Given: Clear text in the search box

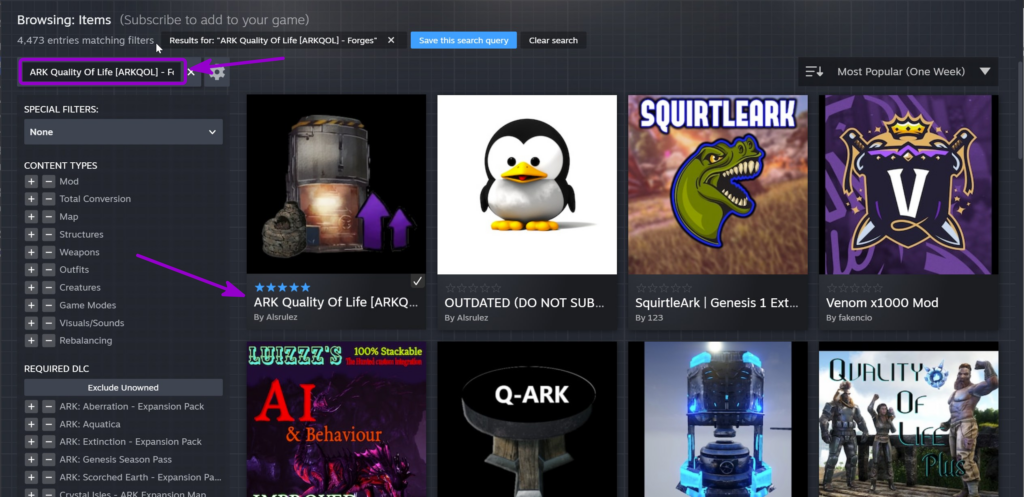Looking at the screenshot, I should (x=191, y=72).
